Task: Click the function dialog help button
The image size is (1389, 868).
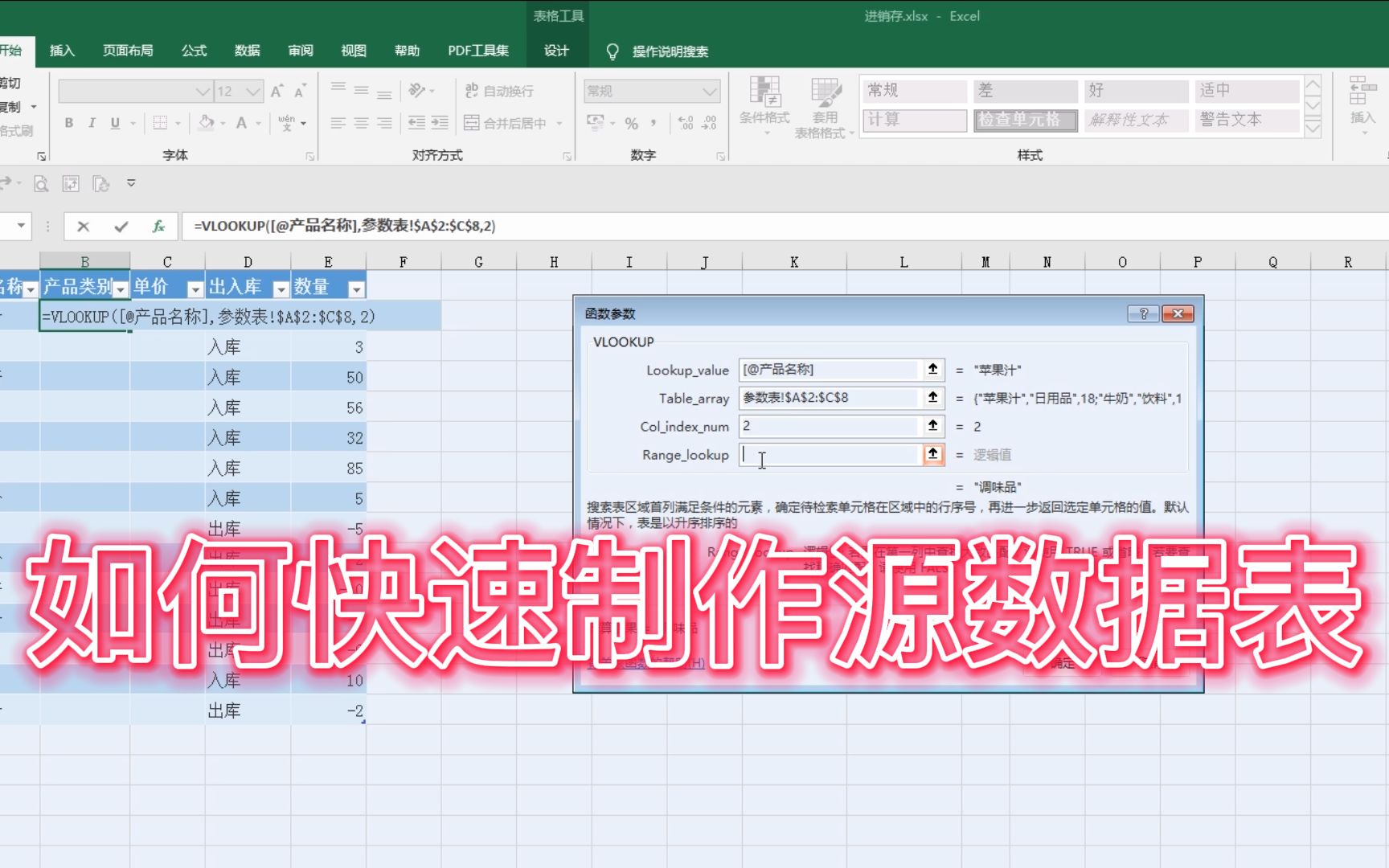Action: tap(1143, 314)
